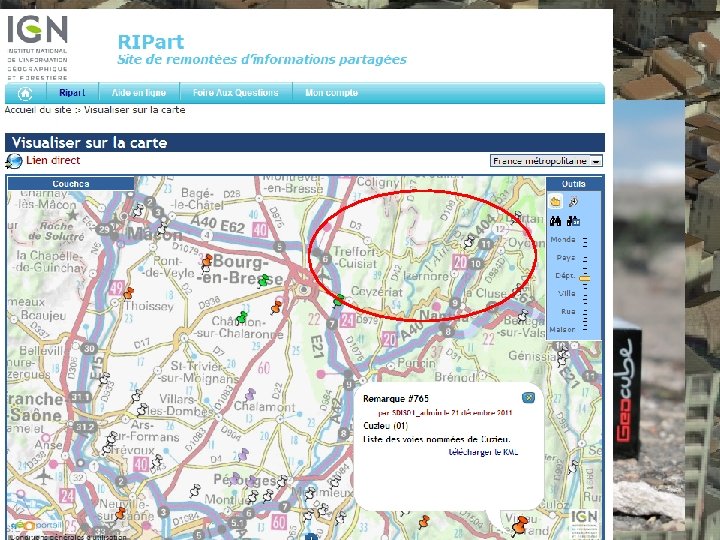
Task: Set zoom level to Monde
Action: point(563,240)
